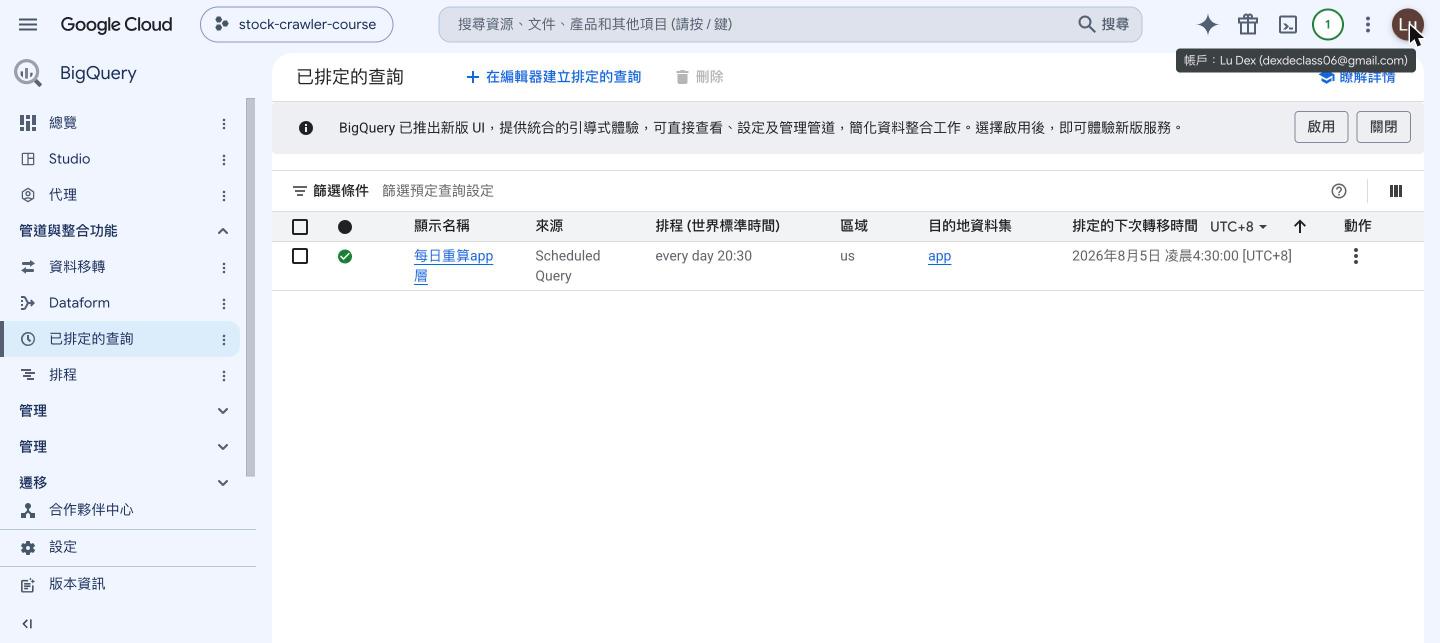Click the banner info icon
Image resolution: width=1440 pixels, height=643 pixels.
(x=306, y=128)
